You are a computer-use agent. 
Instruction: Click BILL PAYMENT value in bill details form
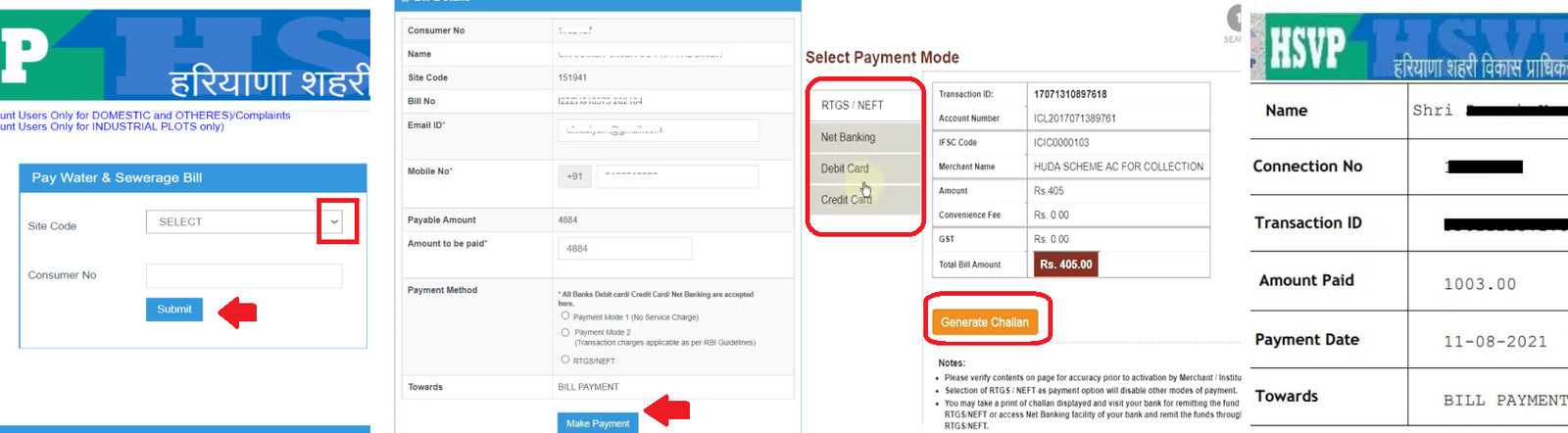pos(588,387)
